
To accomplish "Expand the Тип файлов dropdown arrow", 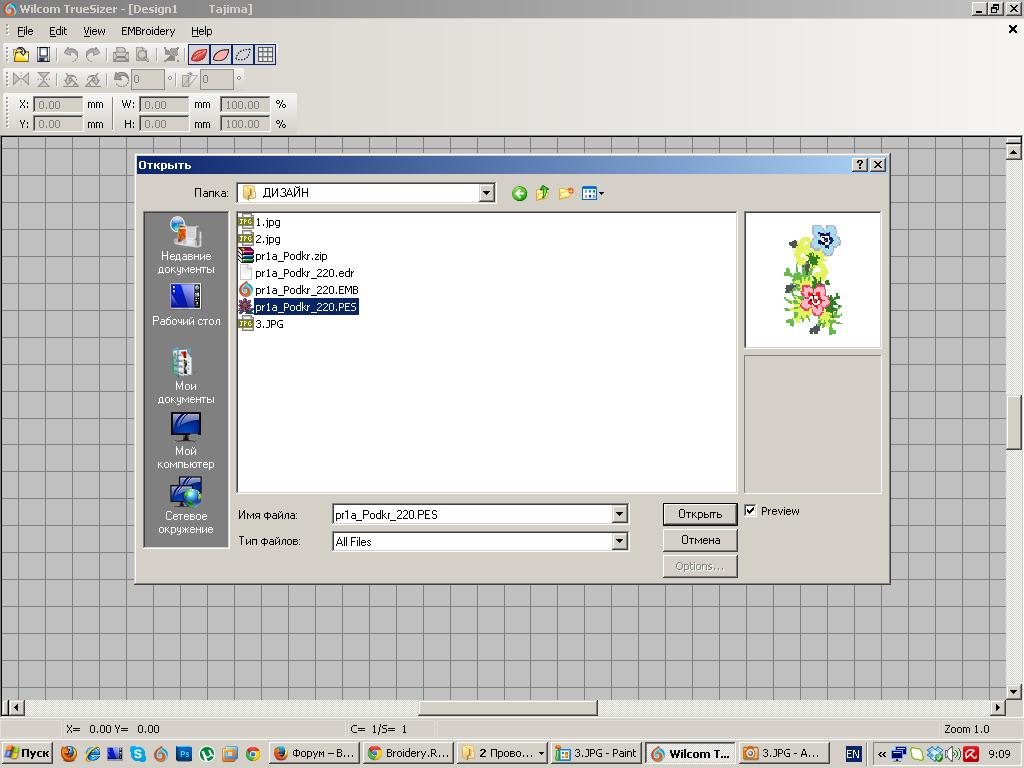I will coord(620,541).
